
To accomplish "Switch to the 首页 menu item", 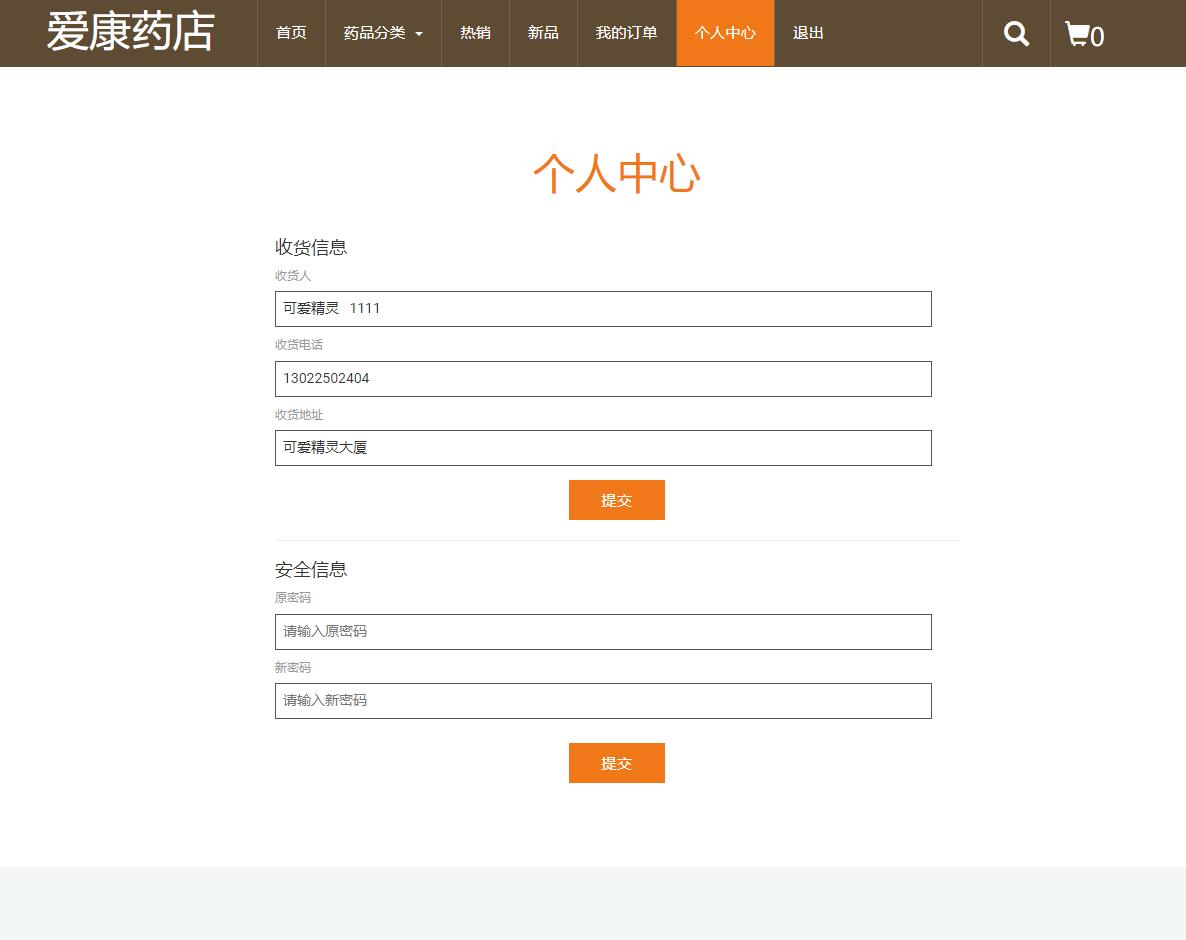I will coord(291,33).
